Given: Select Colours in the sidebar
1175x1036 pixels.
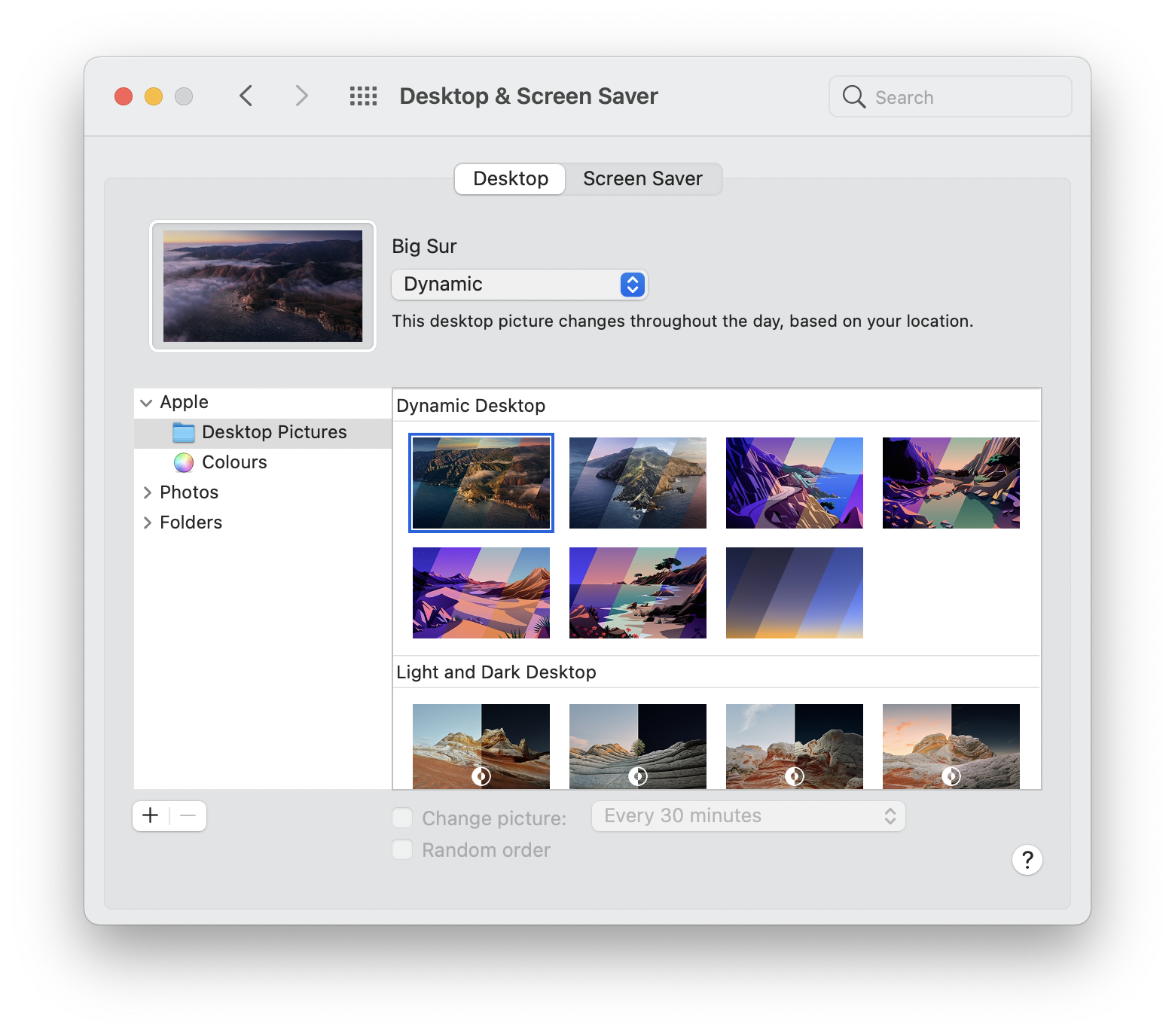Looking at the screenshot, I should point(263,463).
